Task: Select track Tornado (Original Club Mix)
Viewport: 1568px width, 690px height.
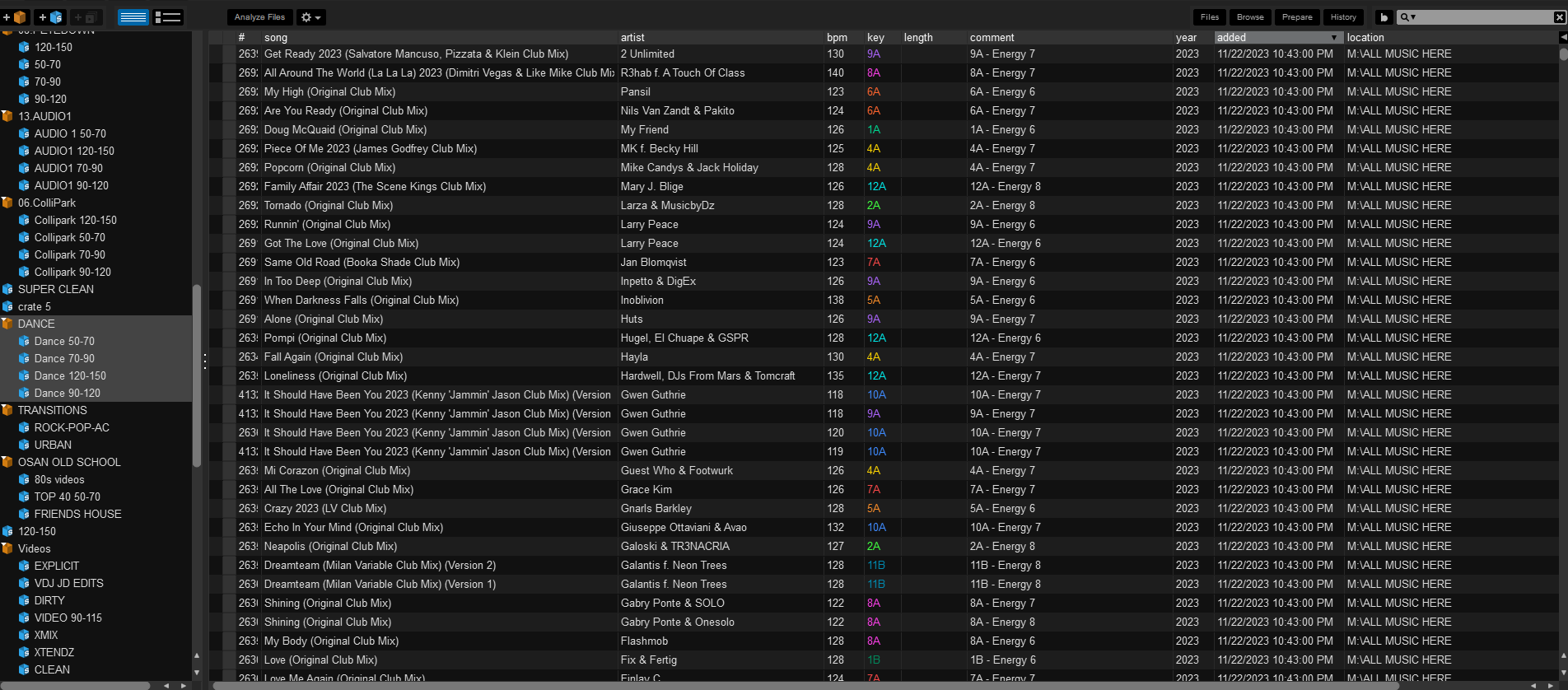Action: (329, 205)
